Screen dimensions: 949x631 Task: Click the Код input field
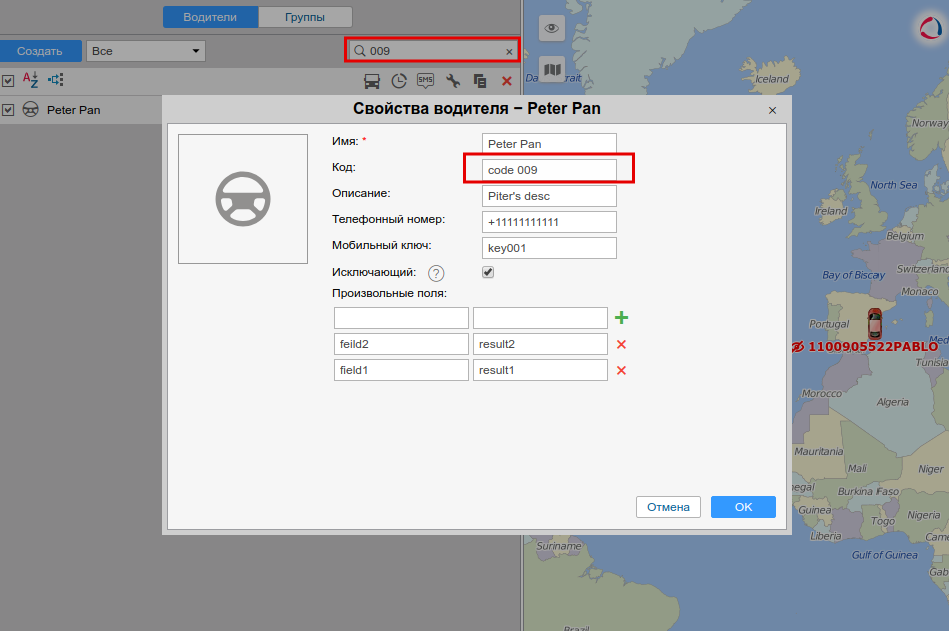pos(549,170)
